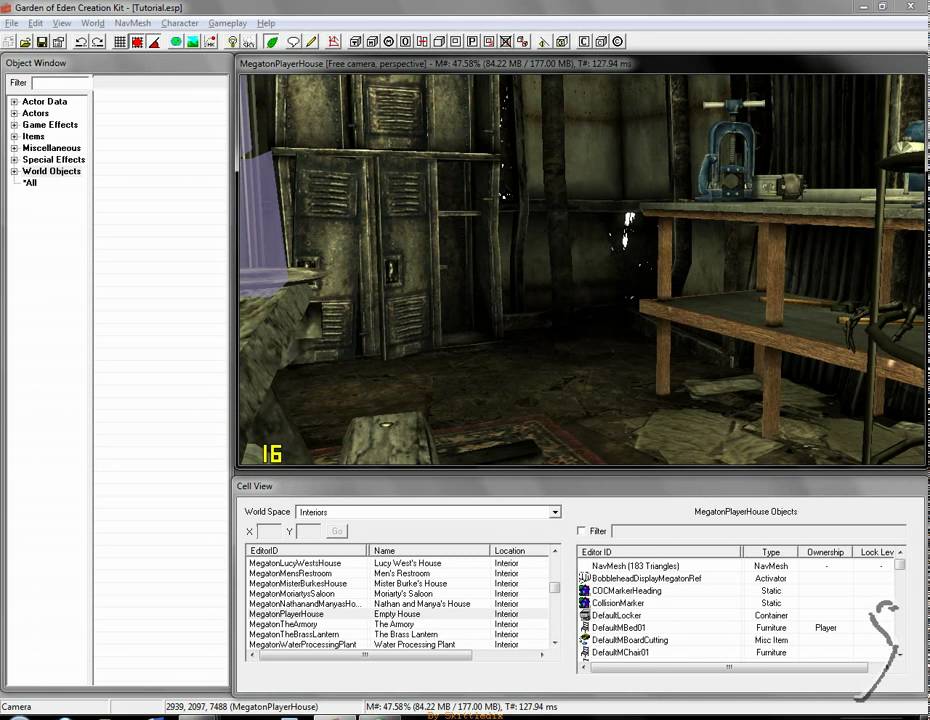Click the red H-shaped toolbar icon
The image size is (930, 720).
(x=422, y=42)
